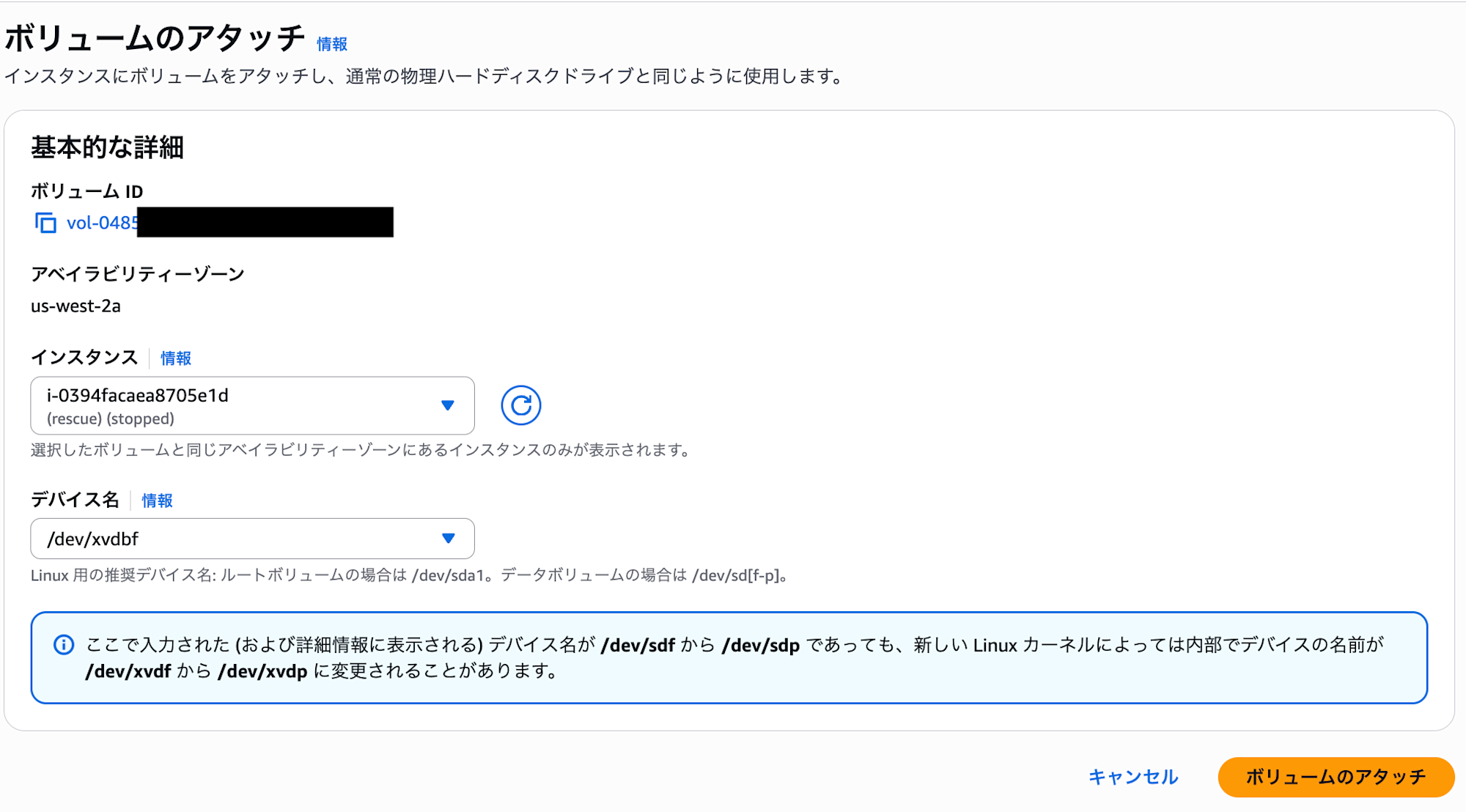This screenshot has height=812, width=1466.
Task: Click the ボリューム ID label
Action: (87, 191)
